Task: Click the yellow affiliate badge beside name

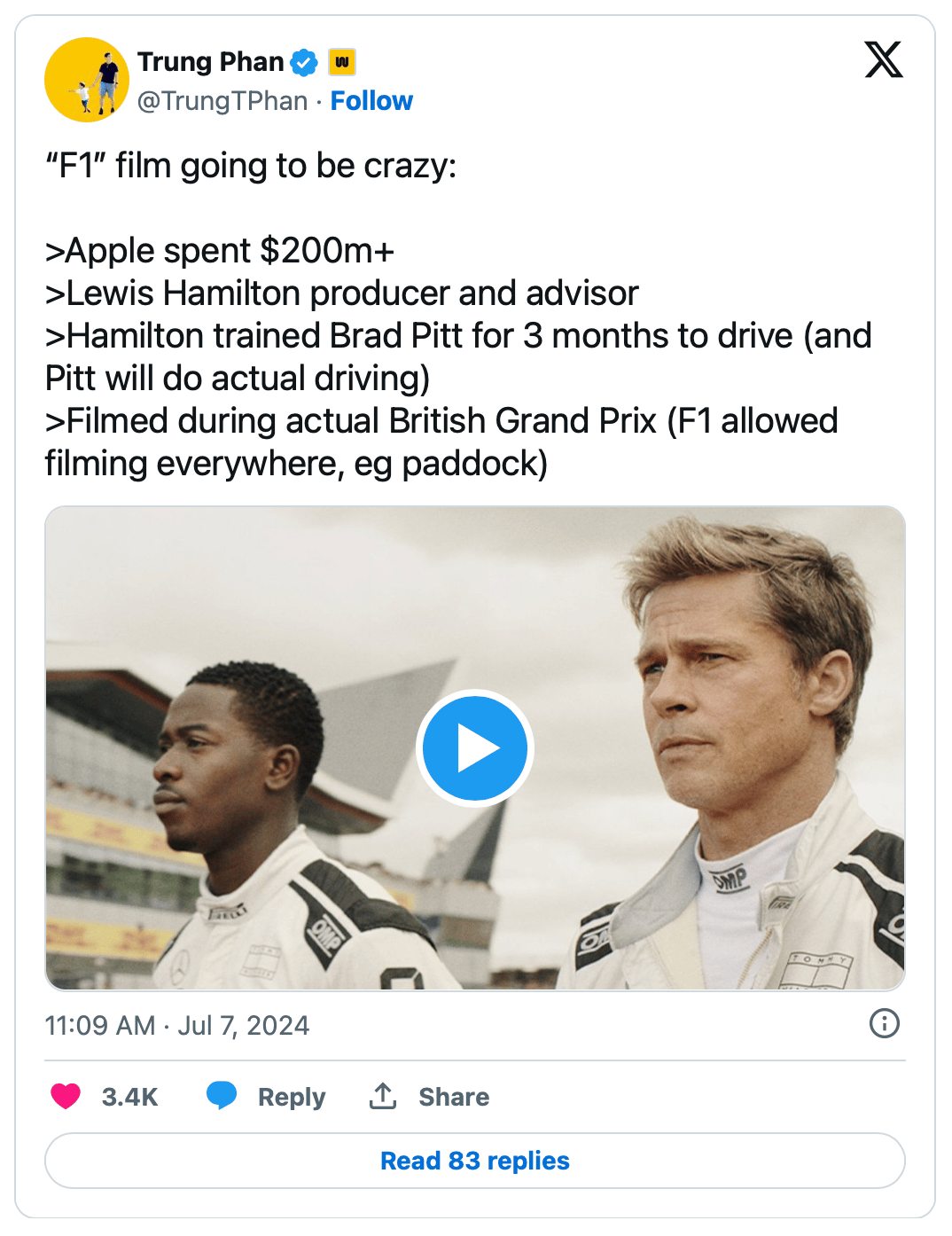Action: [341, 62]
